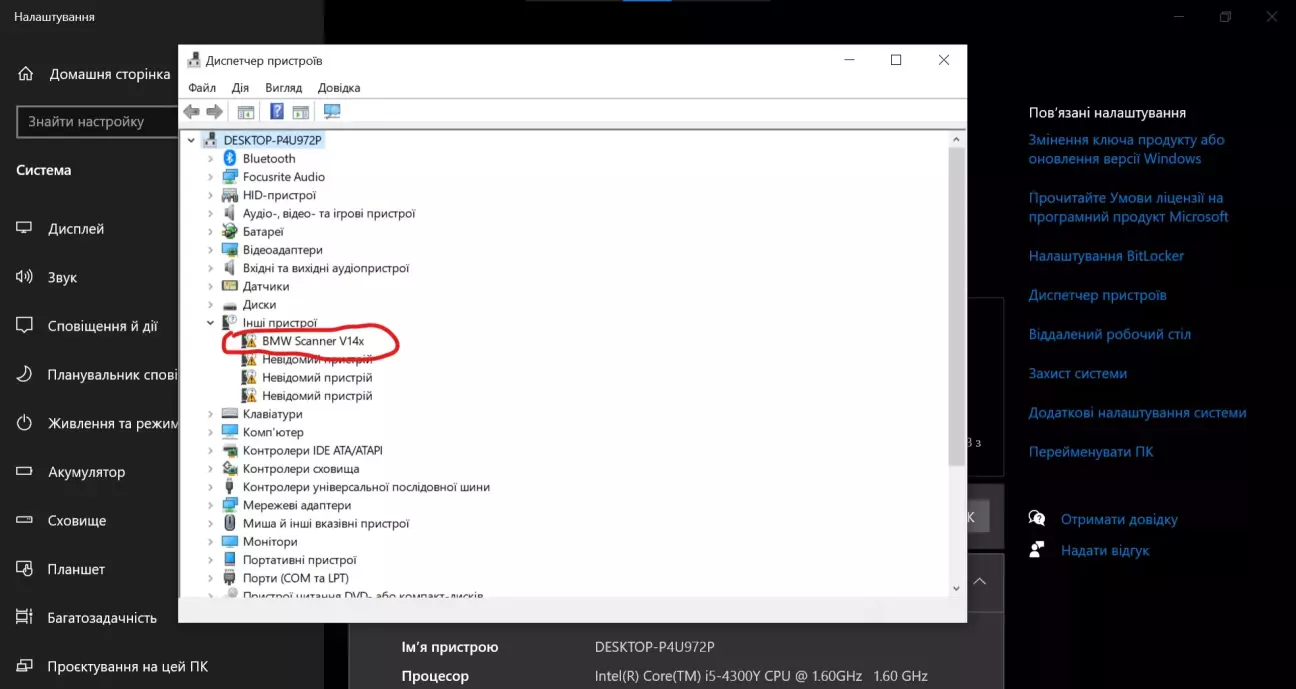Click the Знайти настройку search field
Screen dimensions: 1296x689
(x=95, y=122)
